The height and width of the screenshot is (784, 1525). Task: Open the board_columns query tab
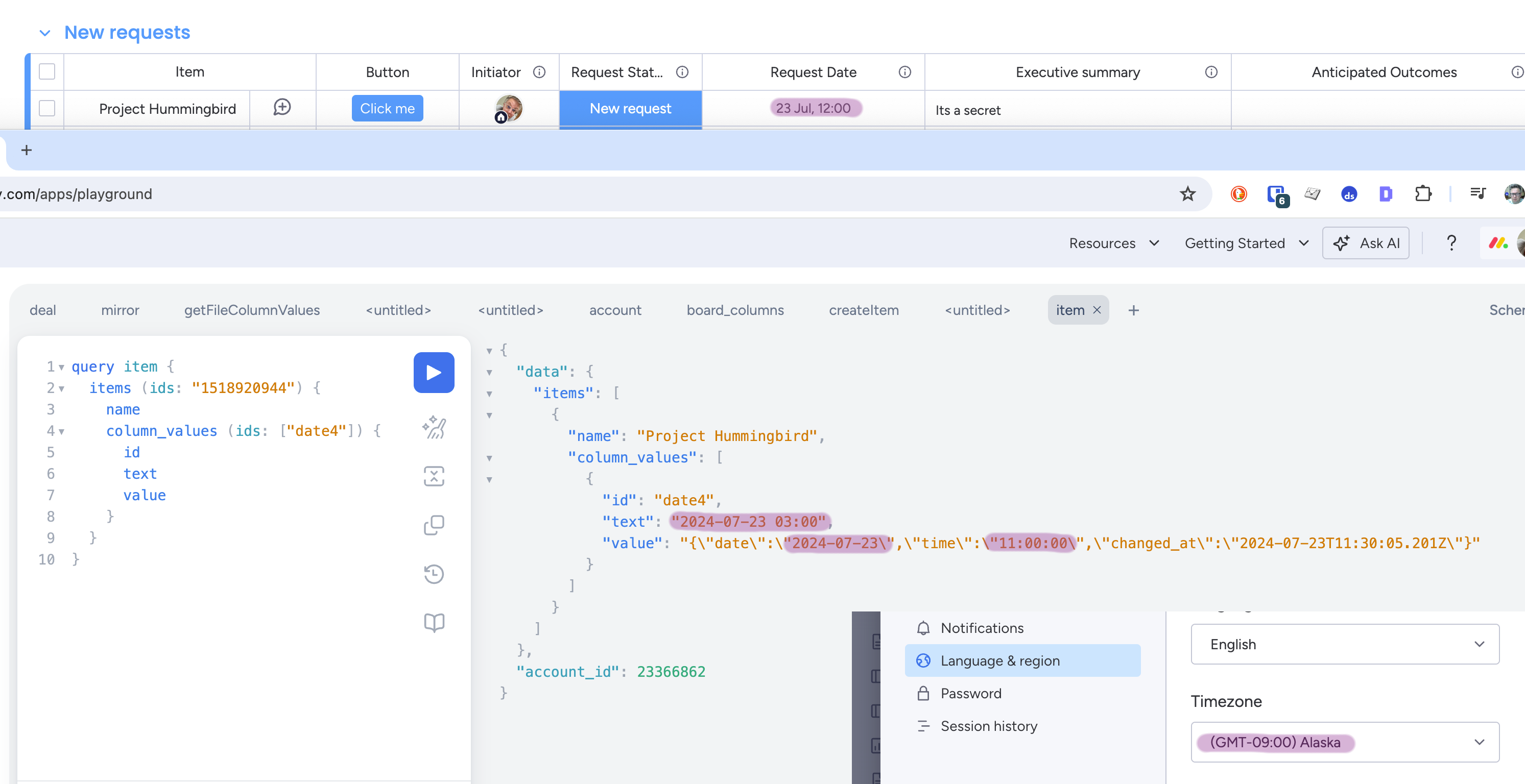coord(735,310)
